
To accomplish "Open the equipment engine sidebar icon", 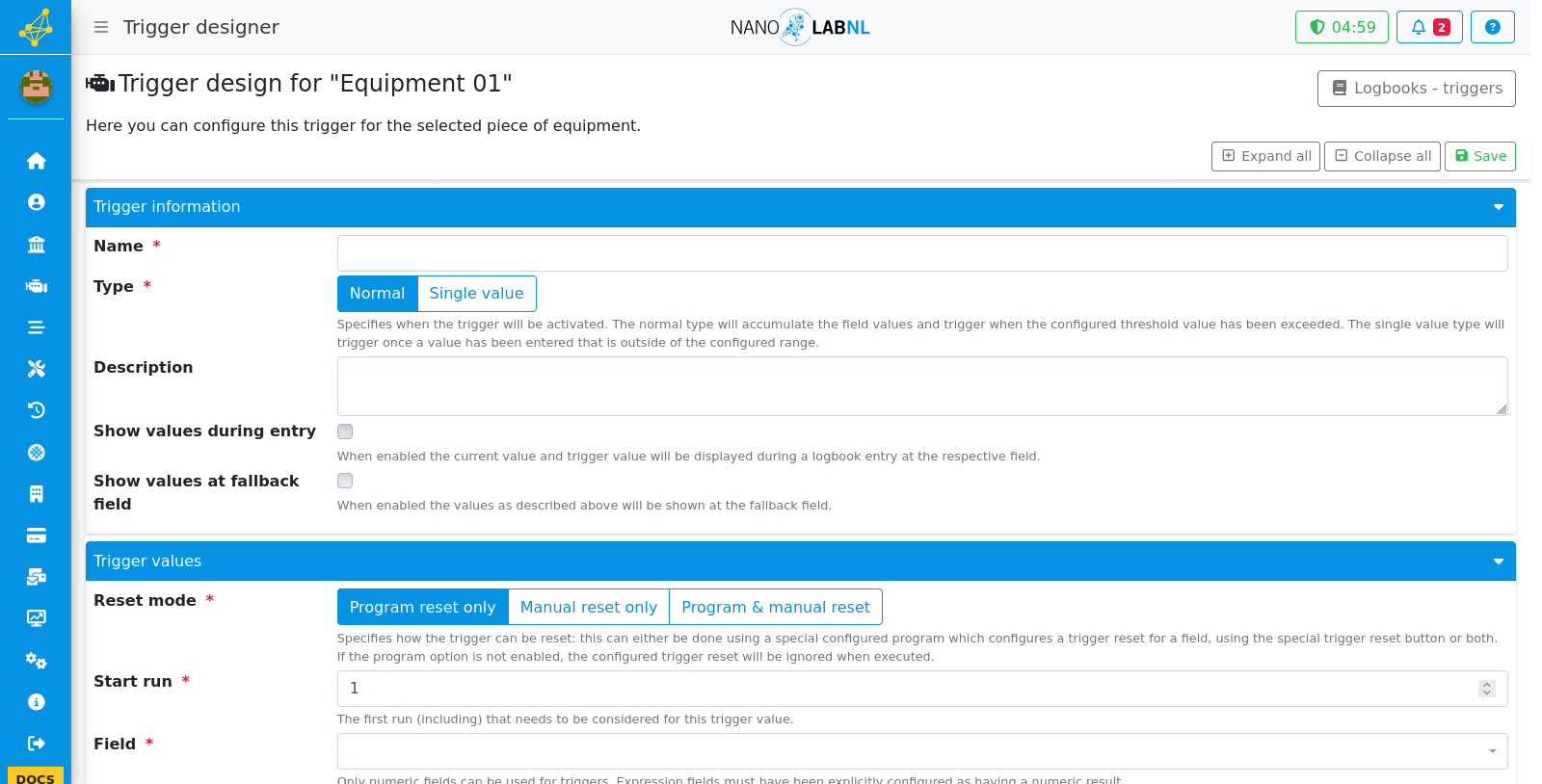I will click(x=36, y=286).
